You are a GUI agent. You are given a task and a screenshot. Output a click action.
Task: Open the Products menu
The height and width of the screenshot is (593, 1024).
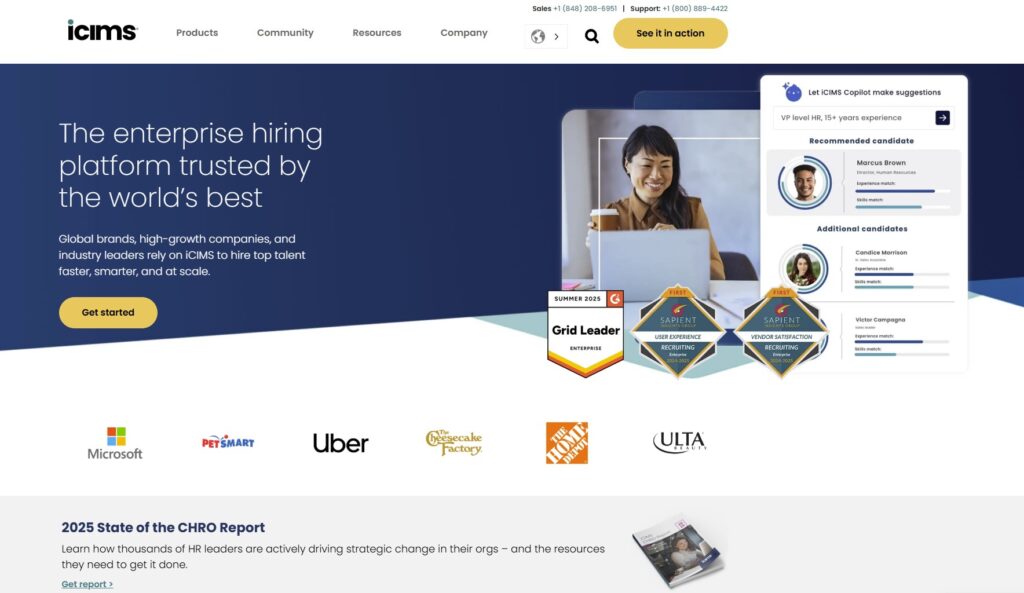197,33
